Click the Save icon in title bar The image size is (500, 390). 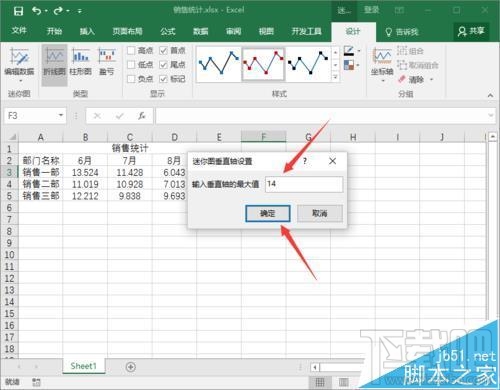pyautogui.click(x=18, y=11)
